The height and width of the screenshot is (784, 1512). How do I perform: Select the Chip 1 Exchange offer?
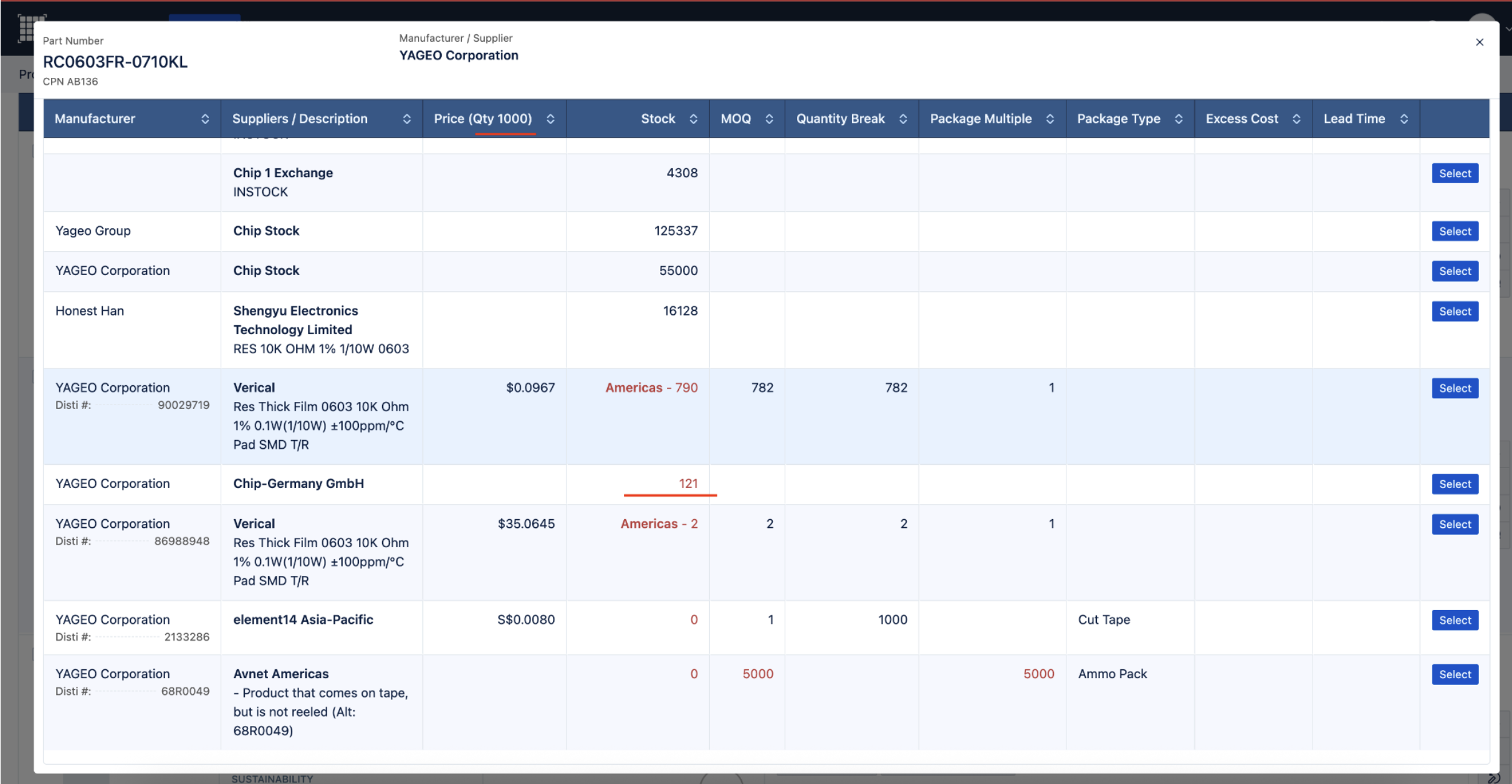point(1455,174)
